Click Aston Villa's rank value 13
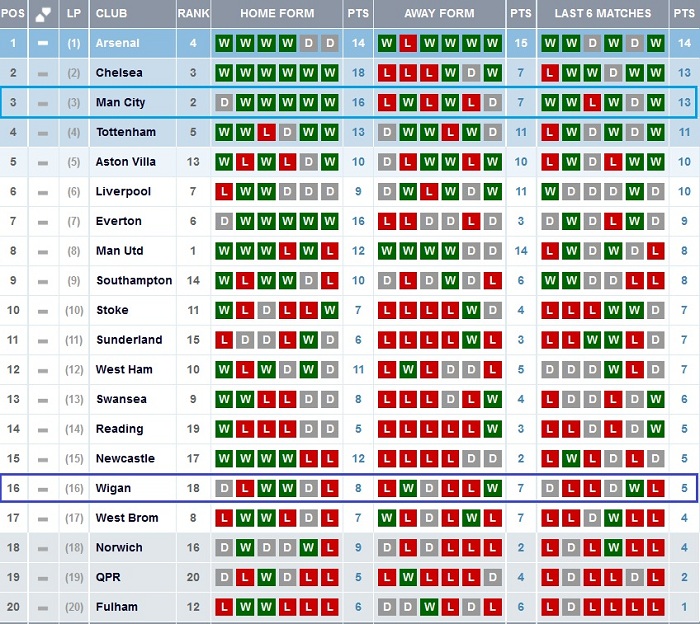 click(x=193, y=162)
